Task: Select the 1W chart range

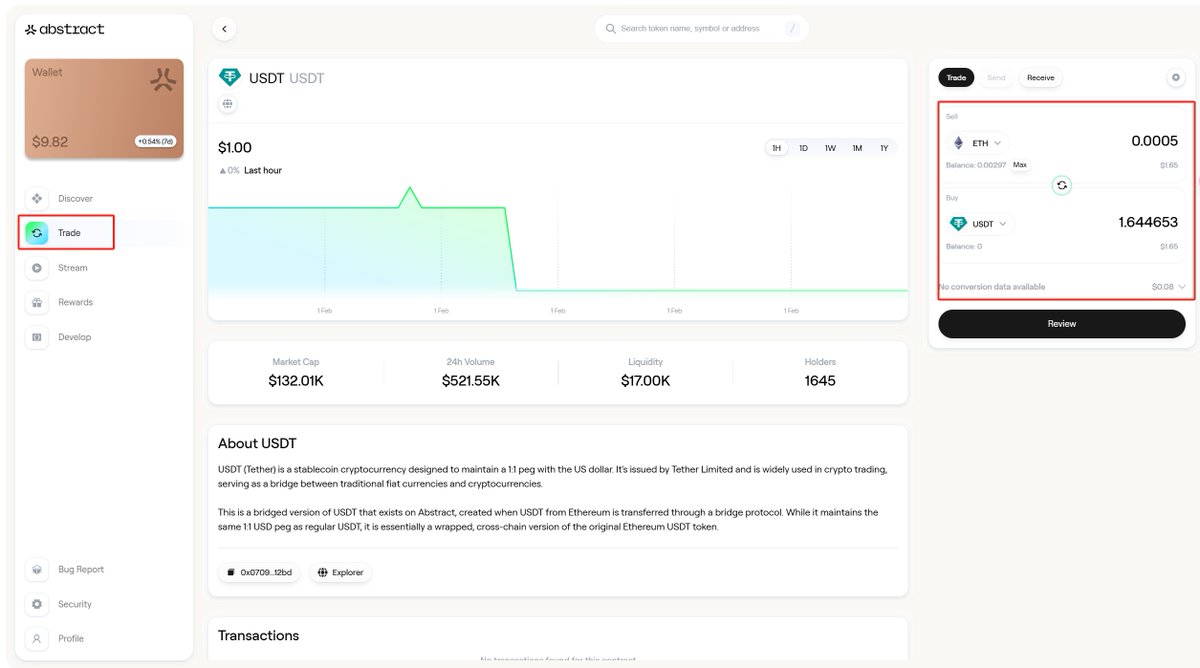Action: (830, 148)
